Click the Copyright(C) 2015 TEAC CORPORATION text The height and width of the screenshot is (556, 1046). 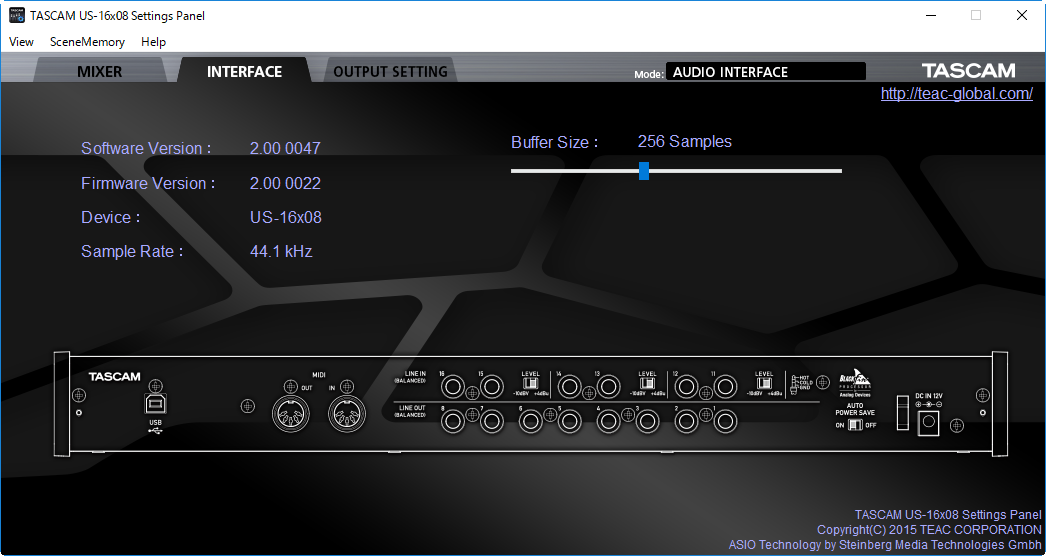coord(929,530)
